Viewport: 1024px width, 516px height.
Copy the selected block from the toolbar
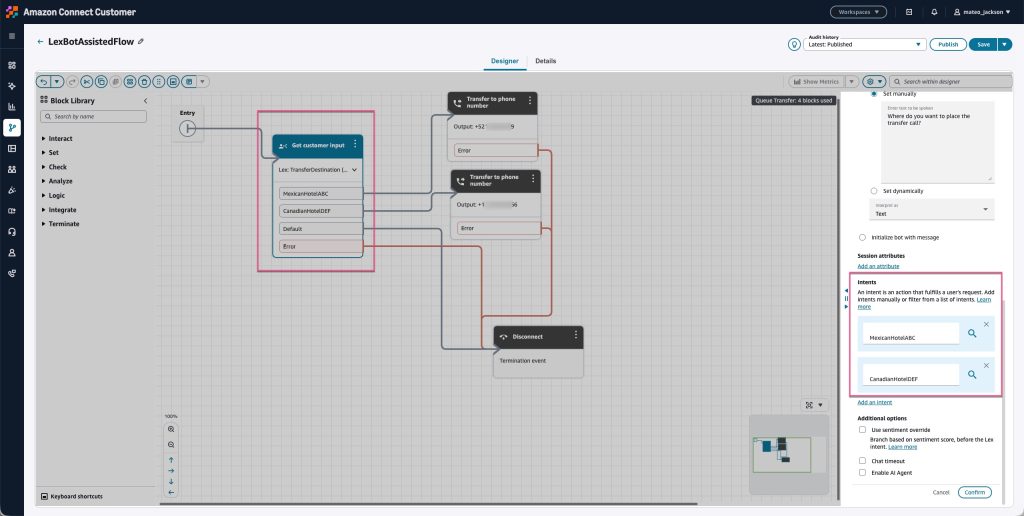point(101,82)
